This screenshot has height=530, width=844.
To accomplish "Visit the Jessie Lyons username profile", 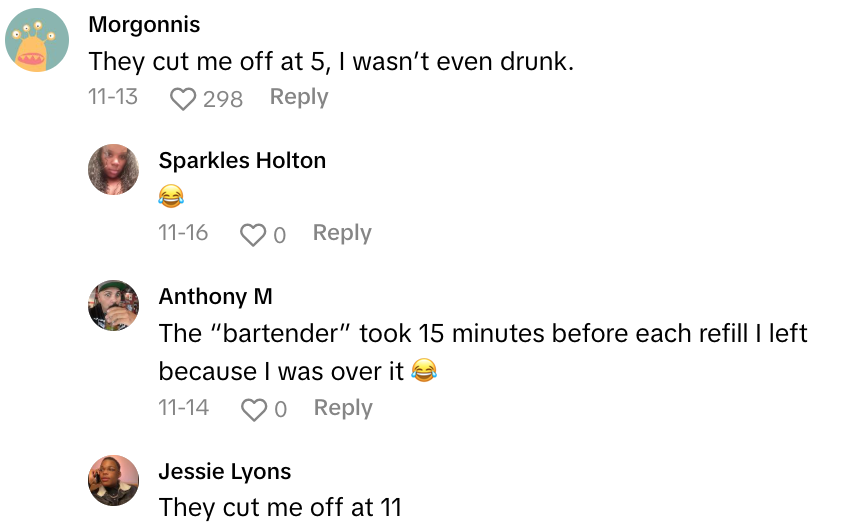I will pos(225,471).
